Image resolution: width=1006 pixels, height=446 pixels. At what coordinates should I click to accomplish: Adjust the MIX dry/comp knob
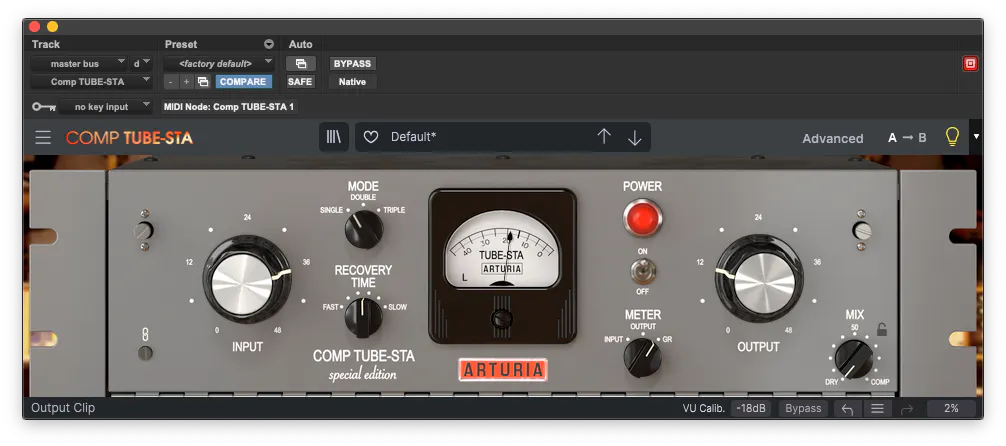coord(854,359)
